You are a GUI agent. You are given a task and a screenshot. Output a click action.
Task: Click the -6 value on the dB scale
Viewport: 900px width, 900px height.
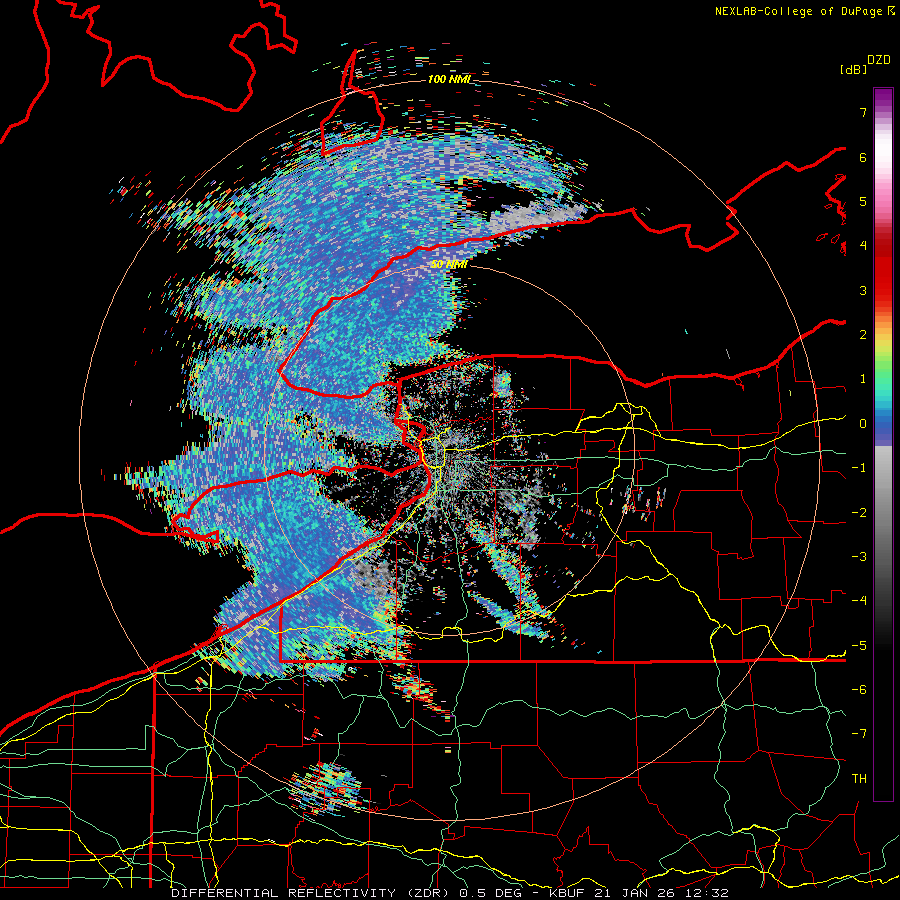tap(859, 690)
